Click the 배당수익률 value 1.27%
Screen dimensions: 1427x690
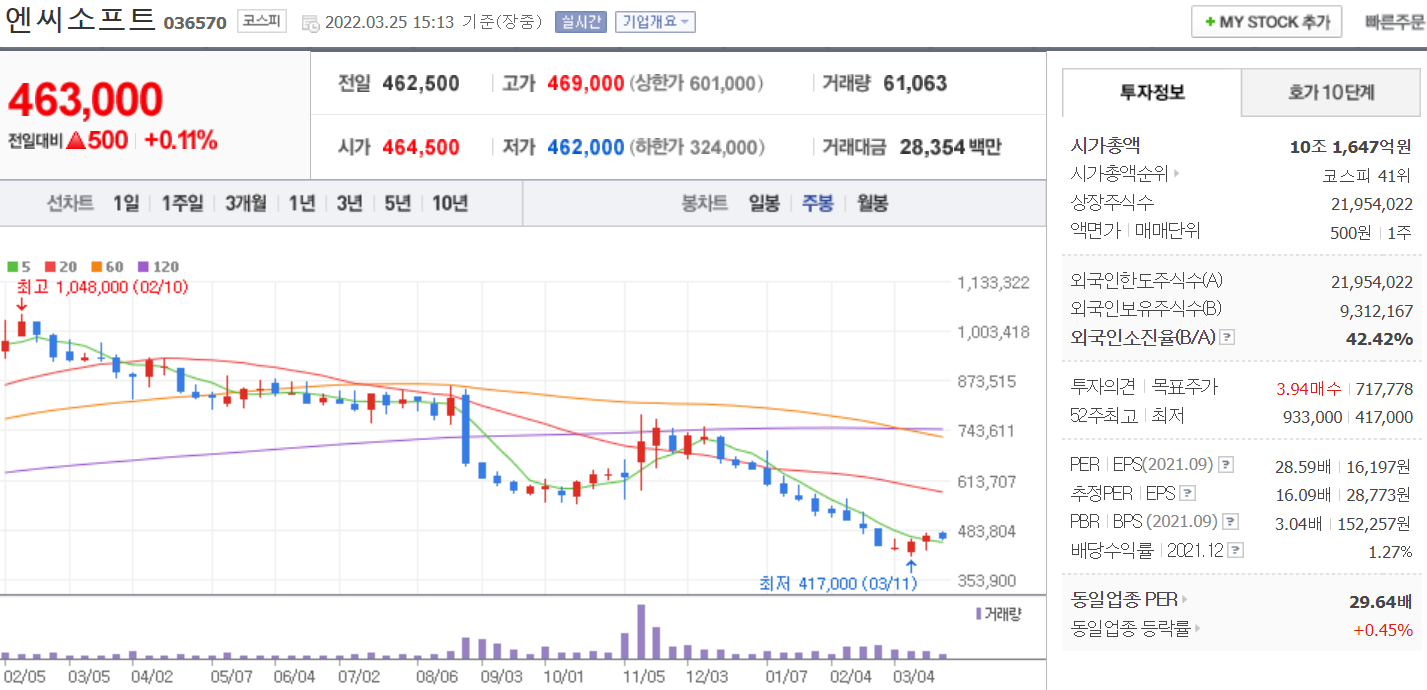coord(1390,552)
